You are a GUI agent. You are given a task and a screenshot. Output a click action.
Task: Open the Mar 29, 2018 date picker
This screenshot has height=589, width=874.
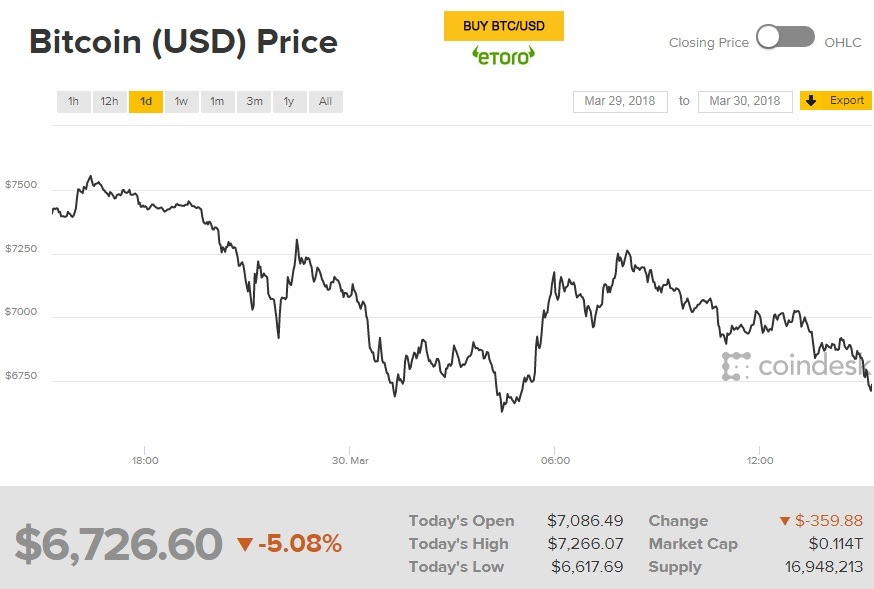(618, 101)
